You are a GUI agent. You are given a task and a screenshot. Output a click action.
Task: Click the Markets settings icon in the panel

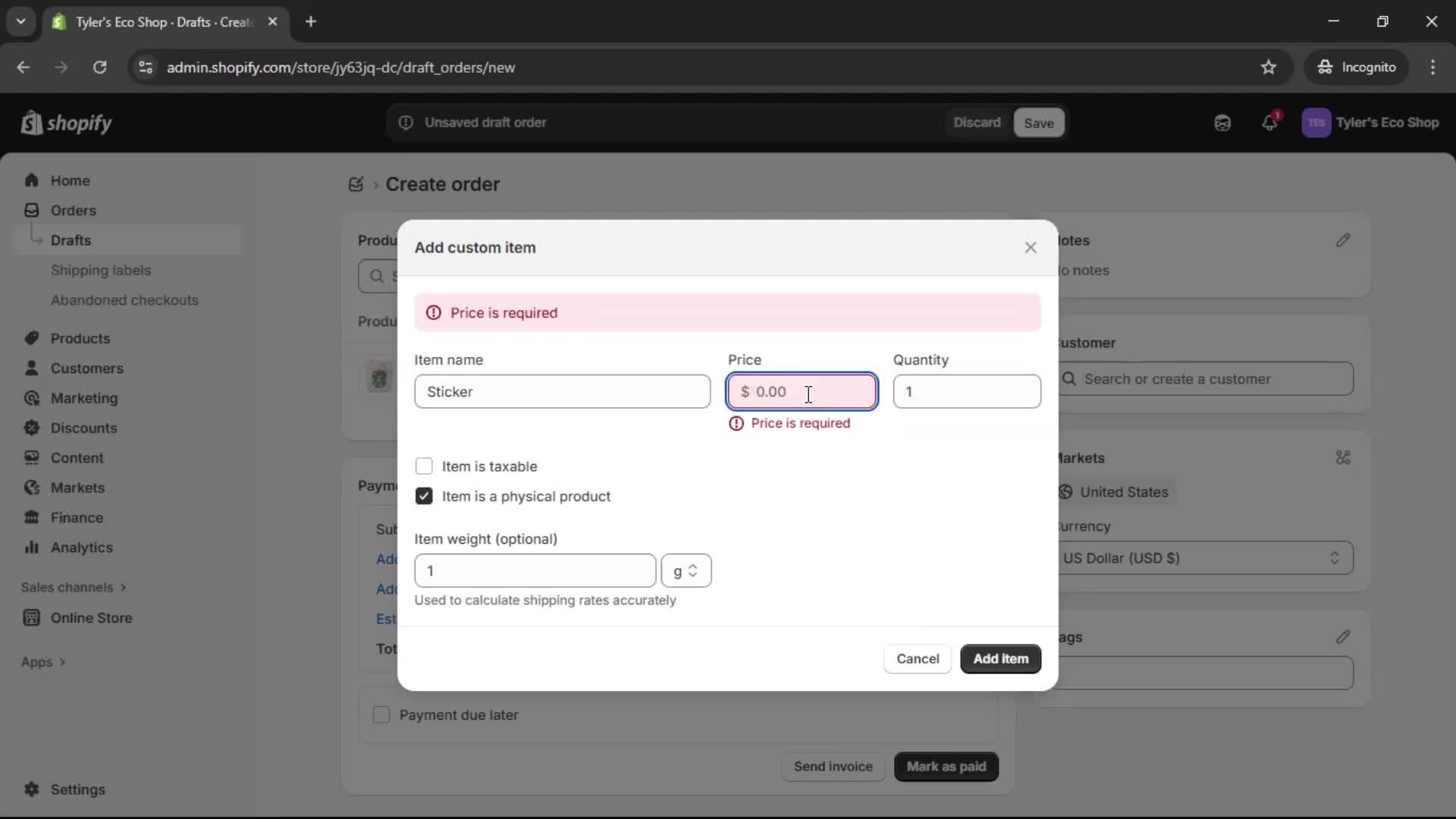[1342, 458]
